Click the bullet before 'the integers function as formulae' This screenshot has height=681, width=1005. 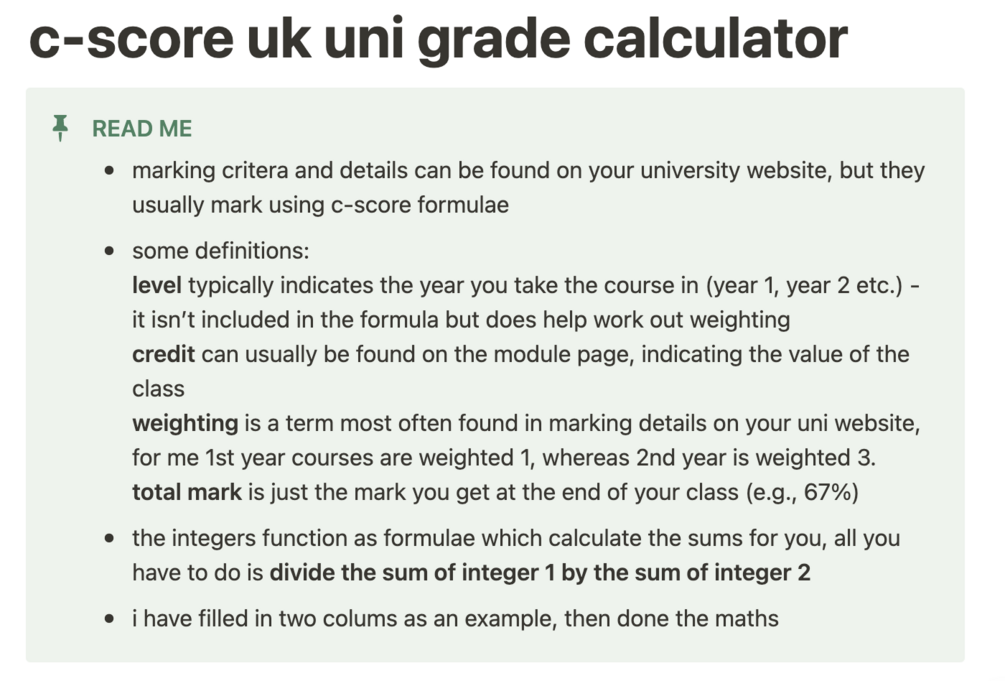pos(110,538)
